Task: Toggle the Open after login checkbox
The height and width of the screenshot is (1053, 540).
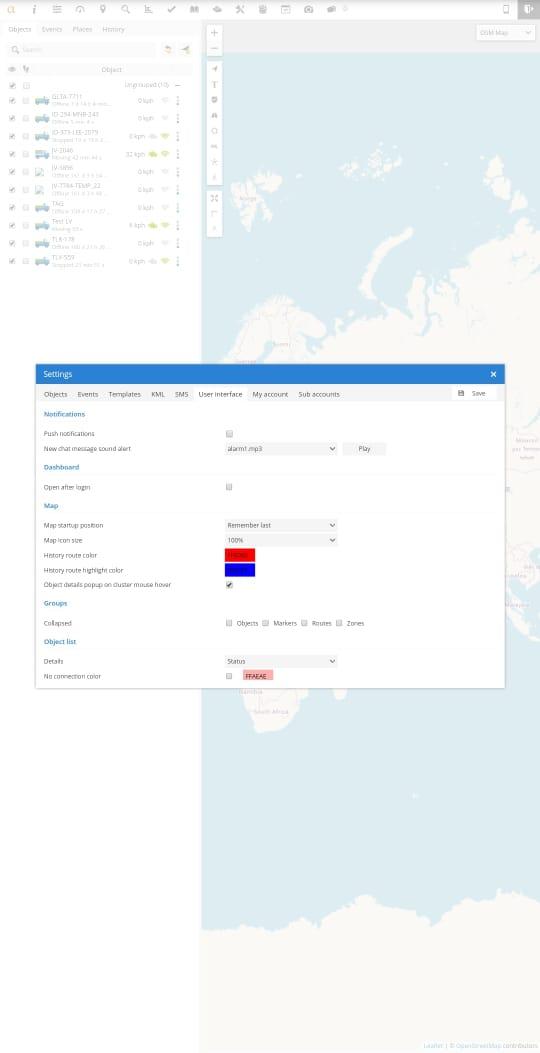Action: 229,487
